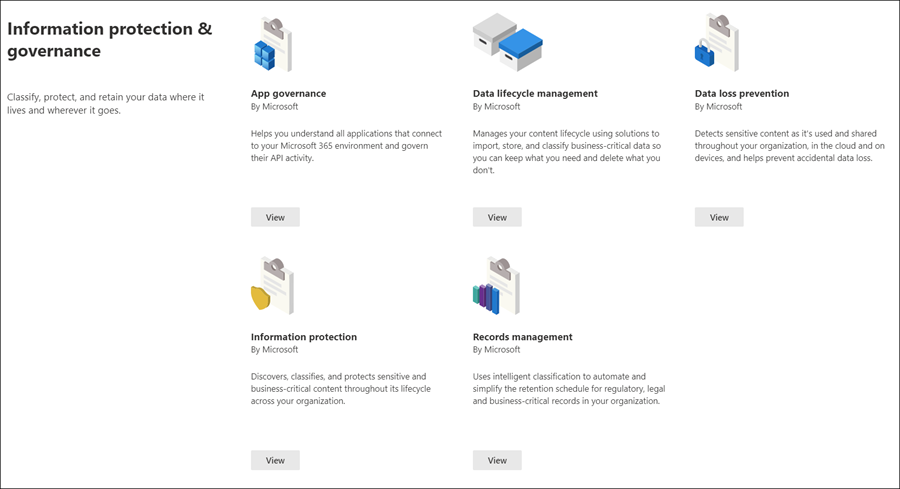Click the Information protection card title

point(304,337)
